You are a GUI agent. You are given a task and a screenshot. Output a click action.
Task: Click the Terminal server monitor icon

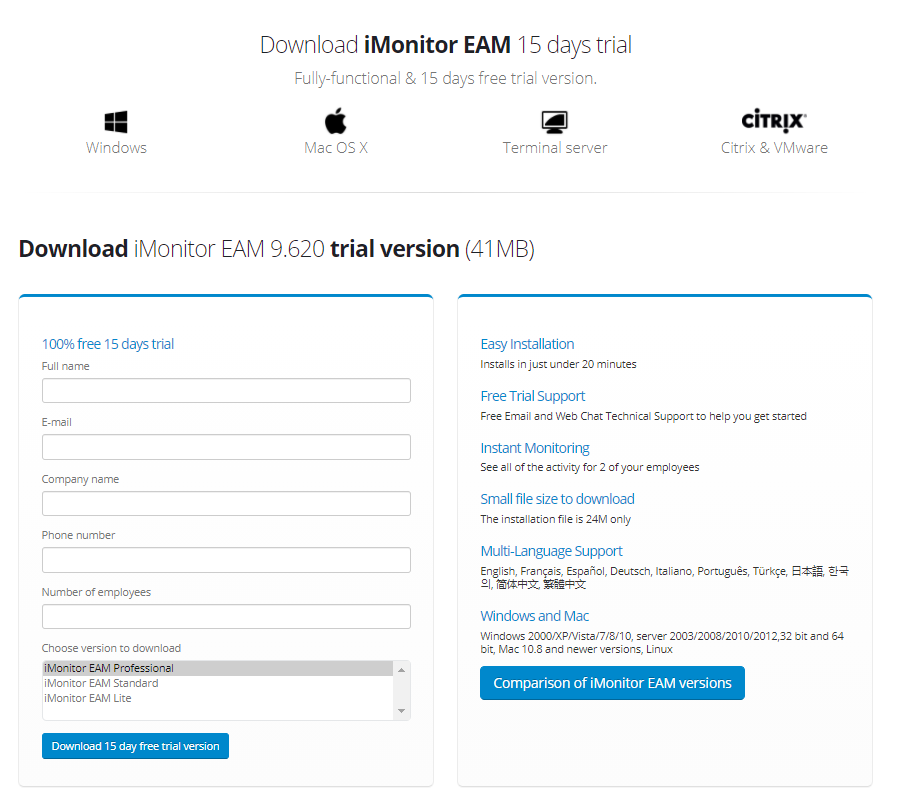point(554,122)
